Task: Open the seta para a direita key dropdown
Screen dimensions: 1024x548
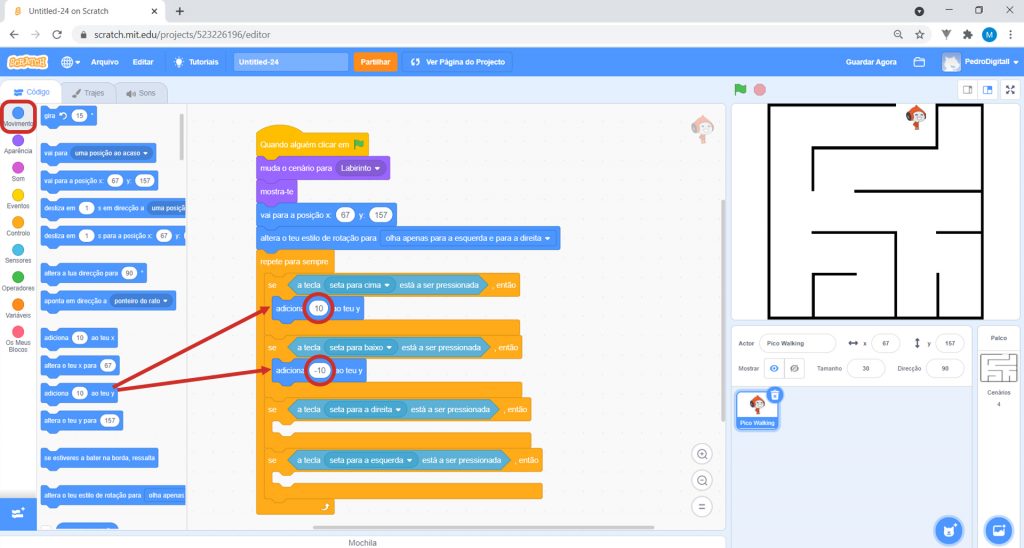Action: pyautogui.click(x=365, y=410)
